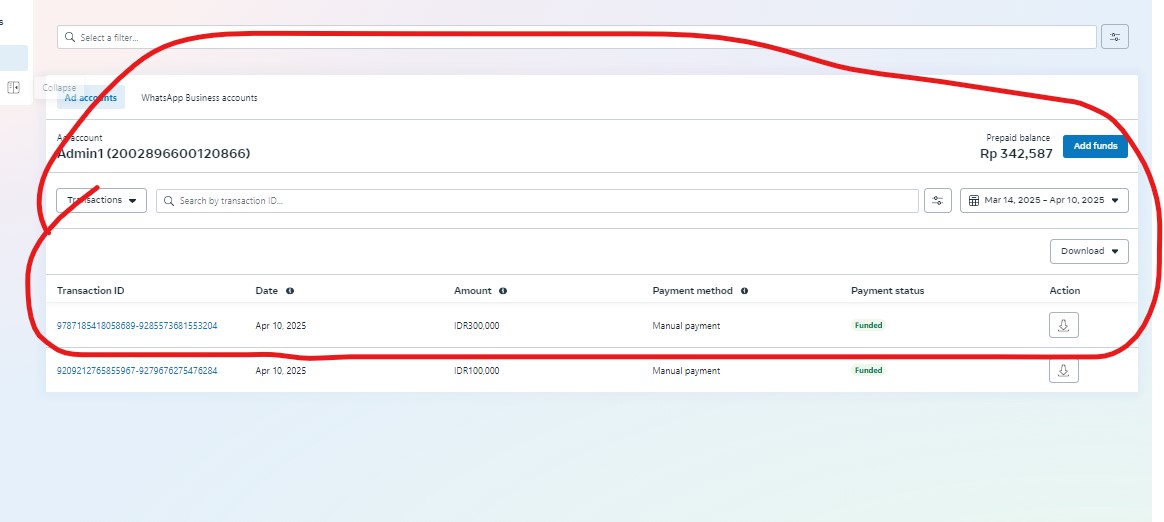The height and width of the screenshot is (522, 1164).
Task: Open transaction ID starting with 9787185418058689
Action: tap(137, 326)
